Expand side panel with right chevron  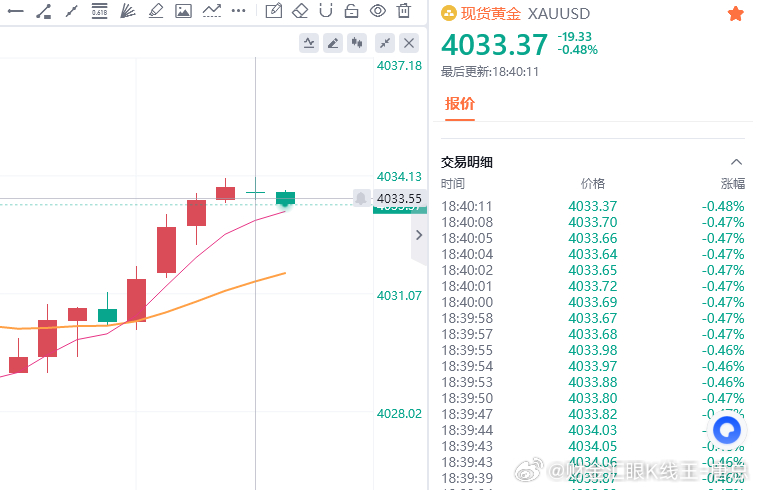tap(419, 235)
